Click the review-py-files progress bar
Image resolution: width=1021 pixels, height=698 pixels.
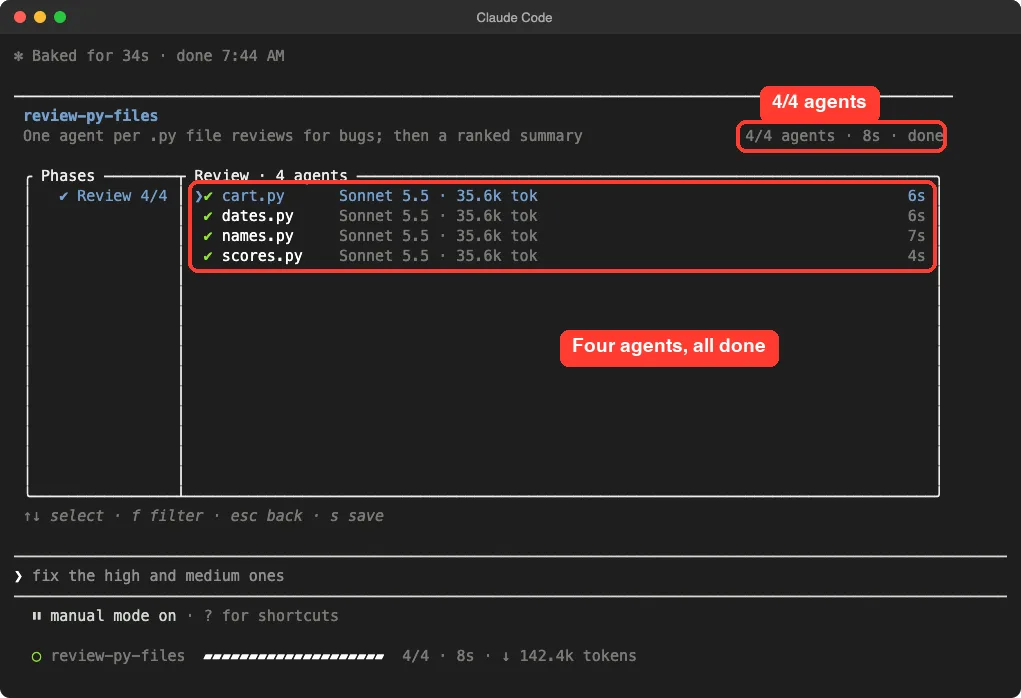(294, 656)
